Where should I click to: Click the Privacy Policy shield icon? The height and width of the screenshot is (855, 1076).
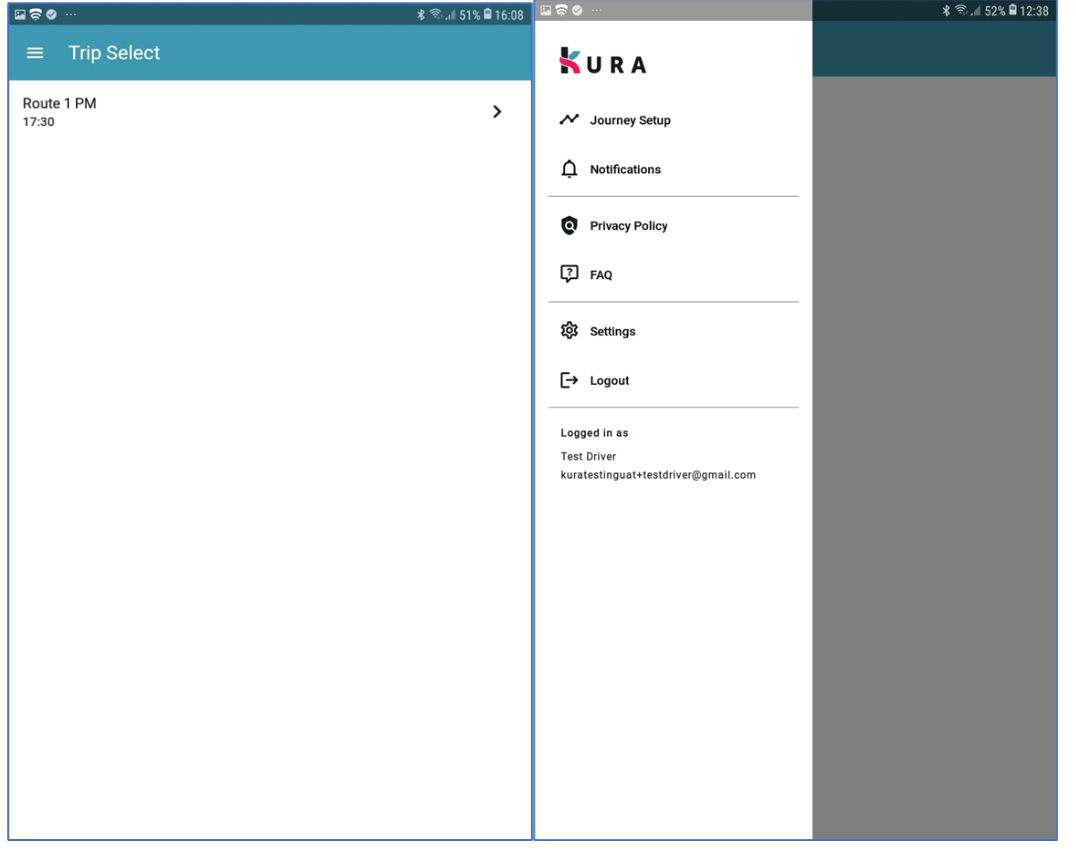pyautogui.click(x=569, y=225)
